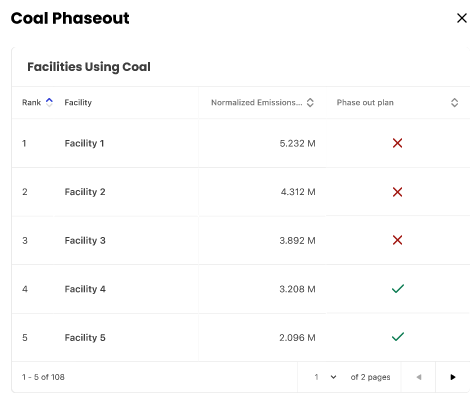This screenshot has width=476, height=400.
Task: Click the Rank column header
Action: tap(31, 102)
